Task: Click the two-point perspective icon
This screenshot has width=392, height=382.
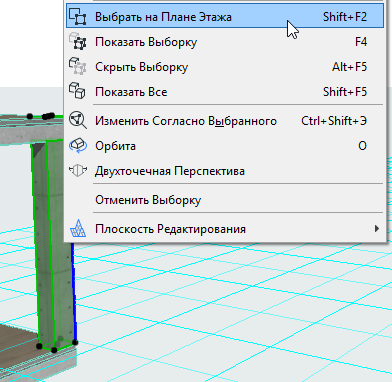Action: pyautogui.click(x=78, y=171)
